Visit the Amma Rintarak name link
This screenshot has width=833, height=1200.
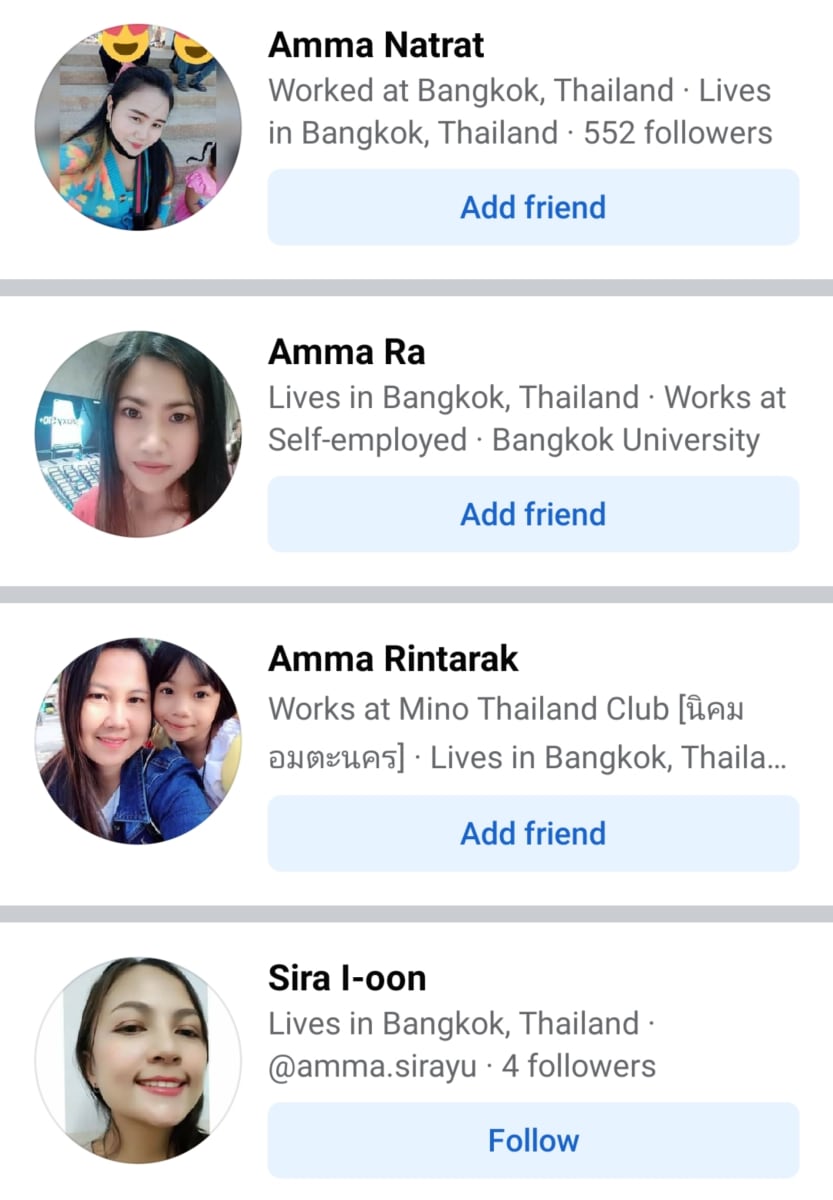click(x=394, y=659)
